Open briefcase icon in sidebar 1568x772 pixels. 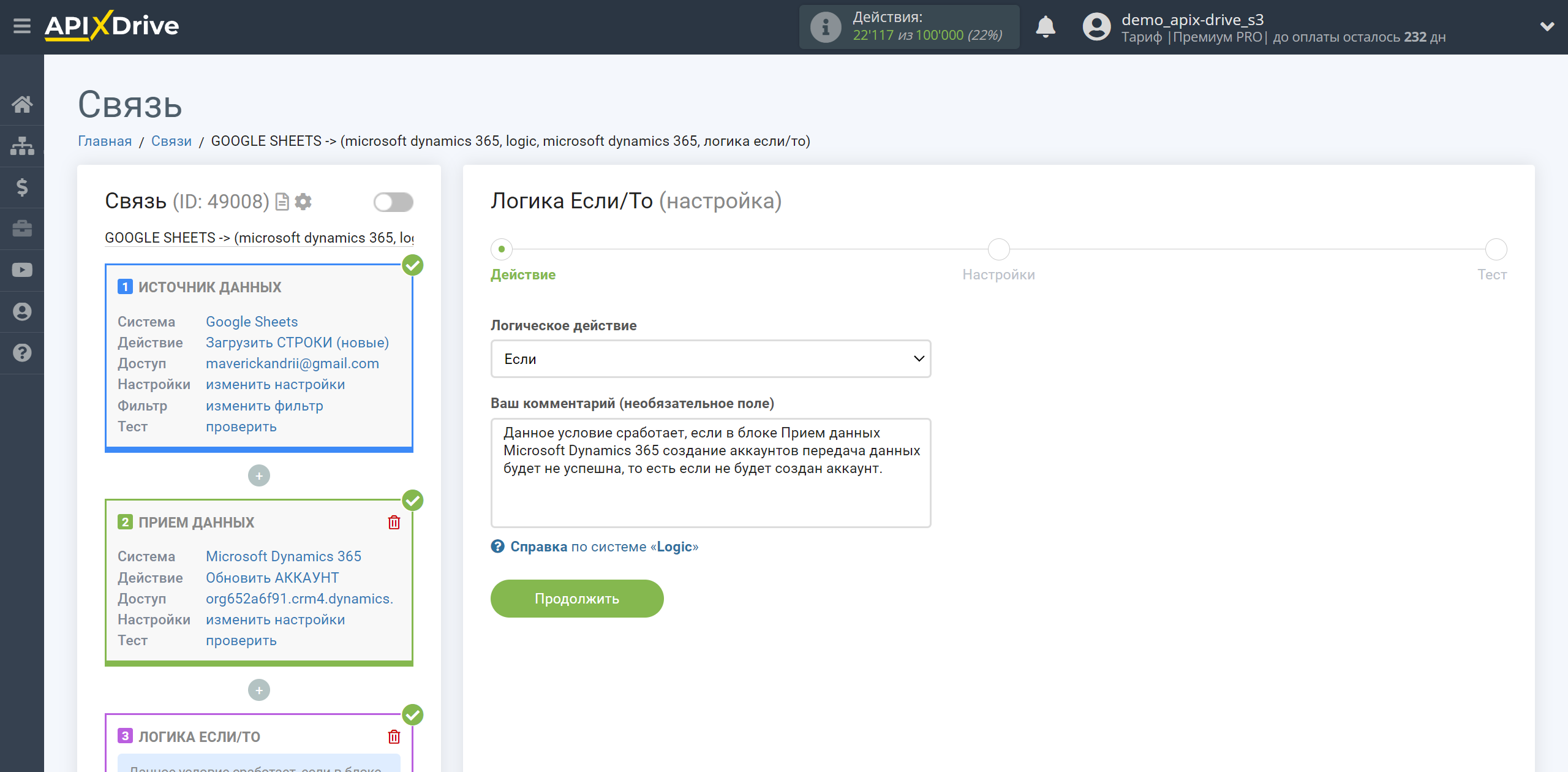coord(22,229)
